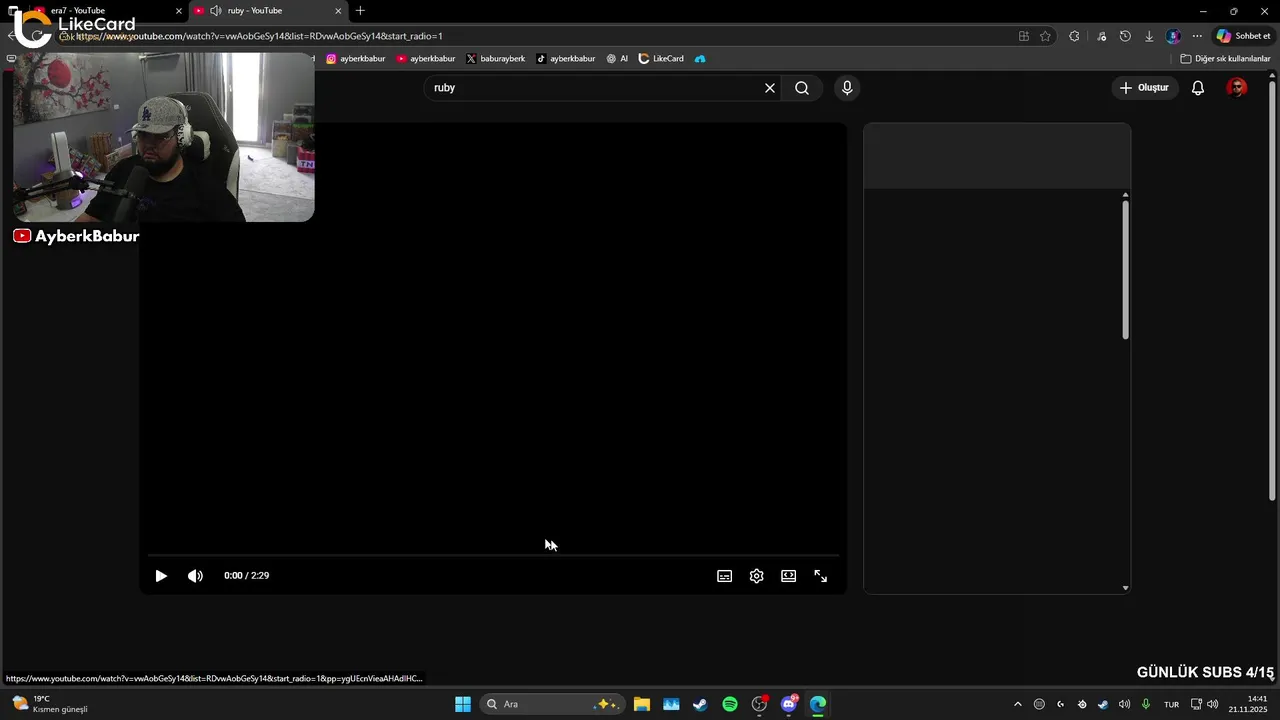Switch the player to theater mode
This screenshot has width=1280, height=720.
pyautogui.click(x=789, y=576)
